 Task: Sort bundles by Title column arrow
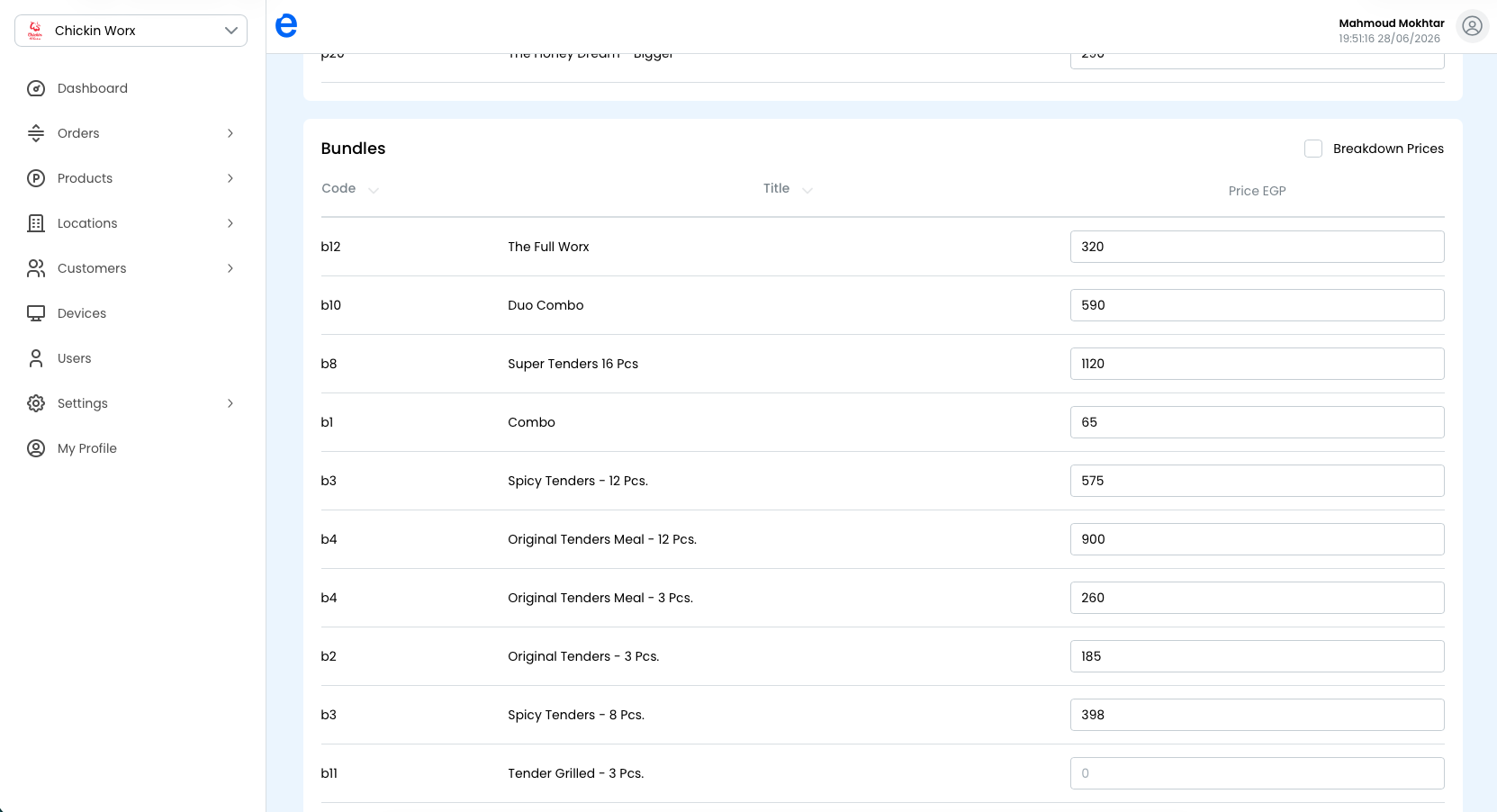click(x=807, y=190)
